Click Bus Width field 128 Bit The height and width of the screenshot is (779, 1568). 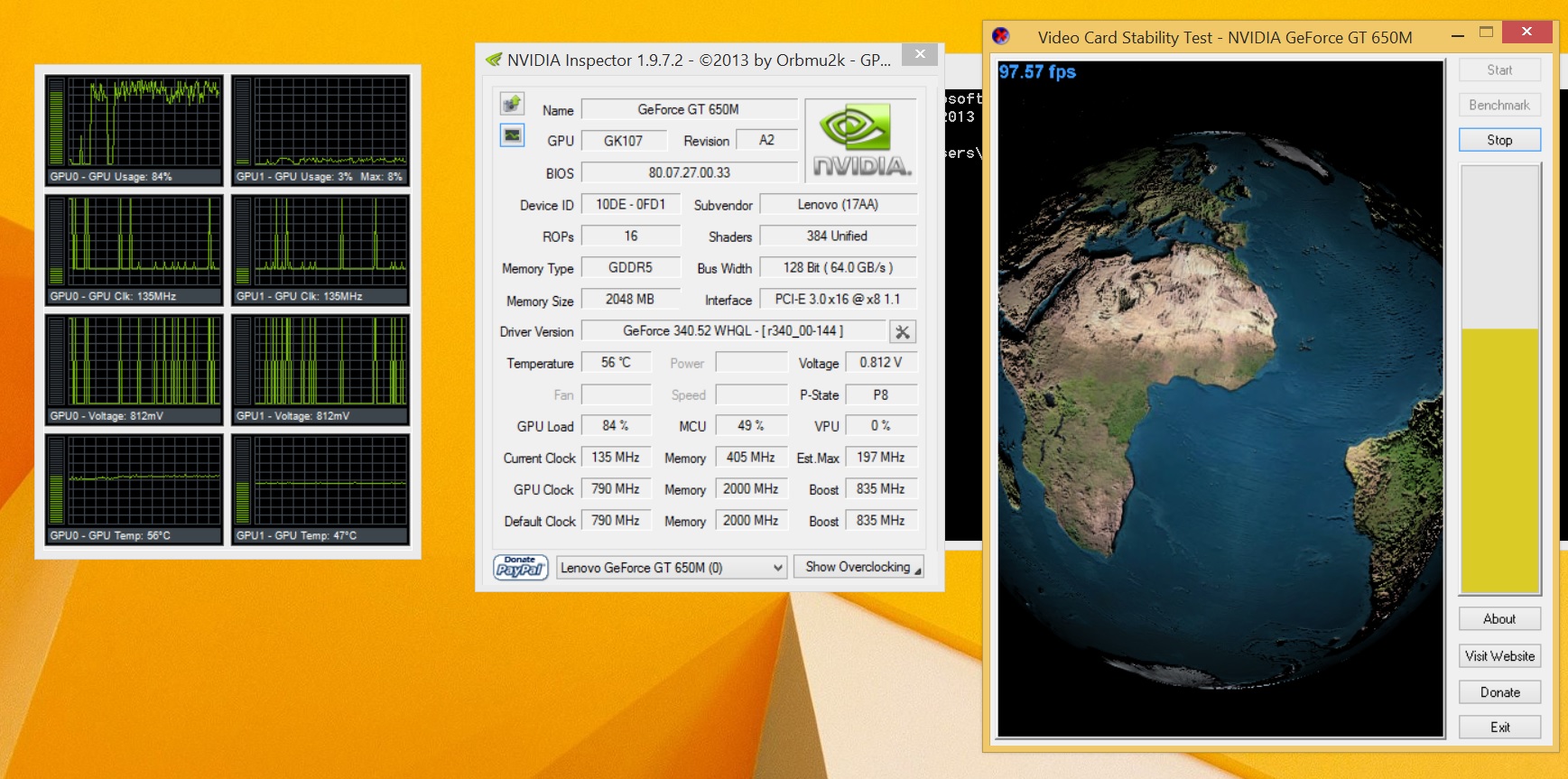[x=839, y=268]
